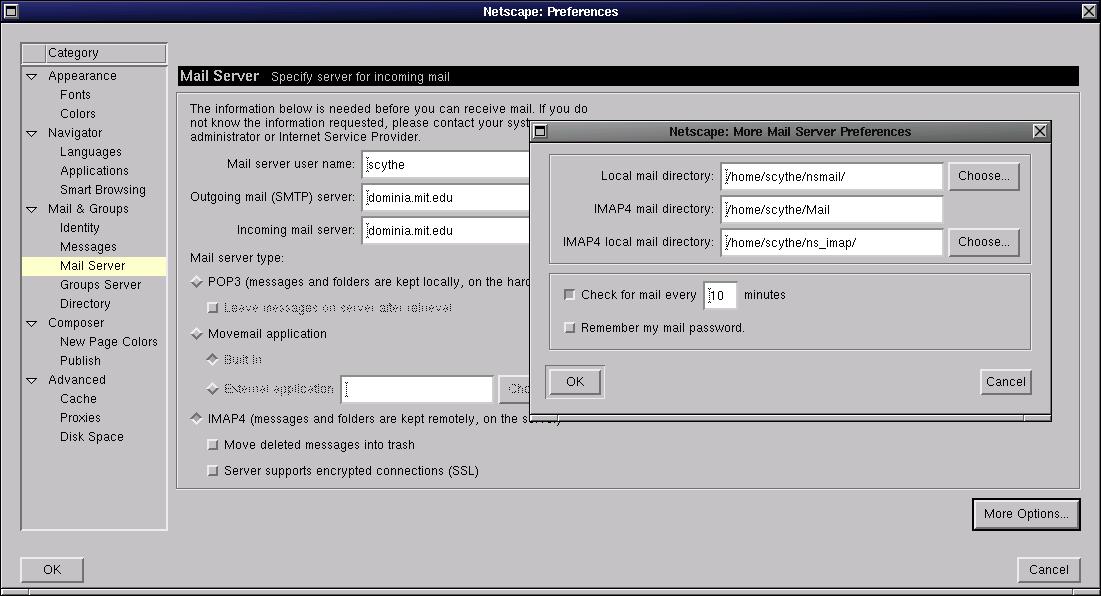The image size is (1101, 596).
Task: Collapse the Advanced category arrow
Action: click(x=32, y=380)
